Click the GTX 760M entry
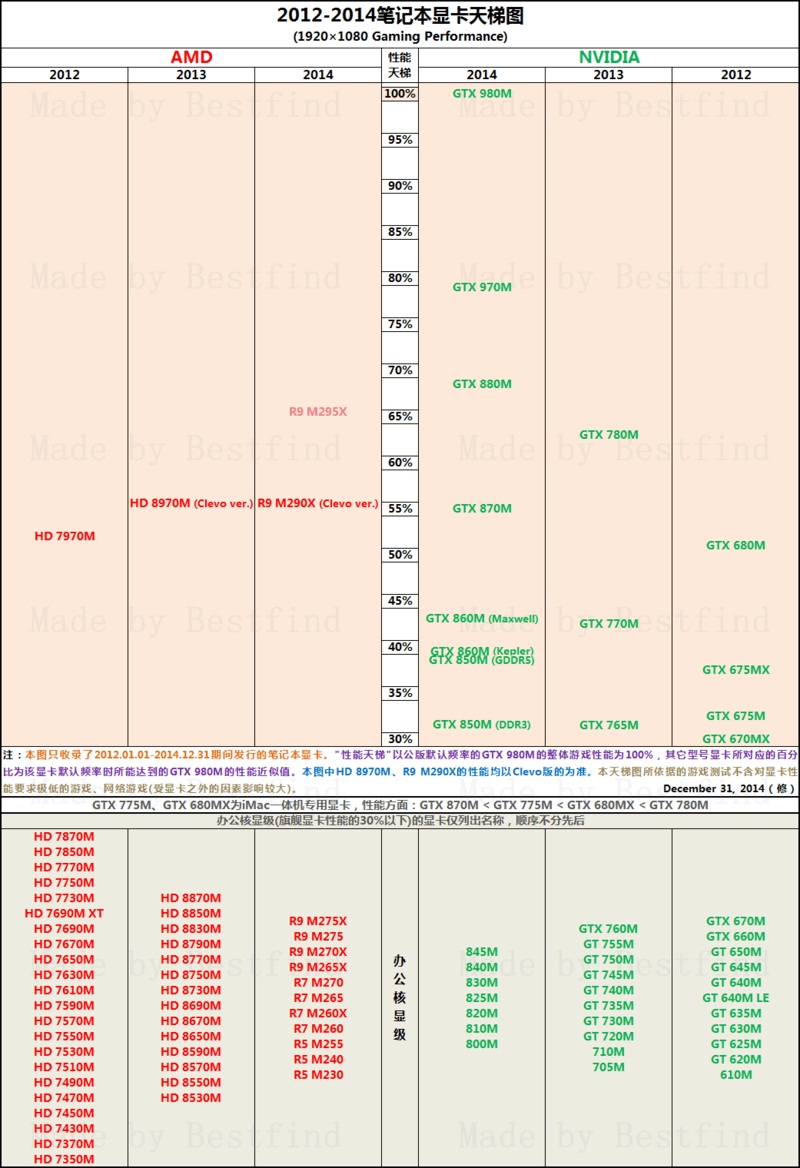 [x=609, y=929]
